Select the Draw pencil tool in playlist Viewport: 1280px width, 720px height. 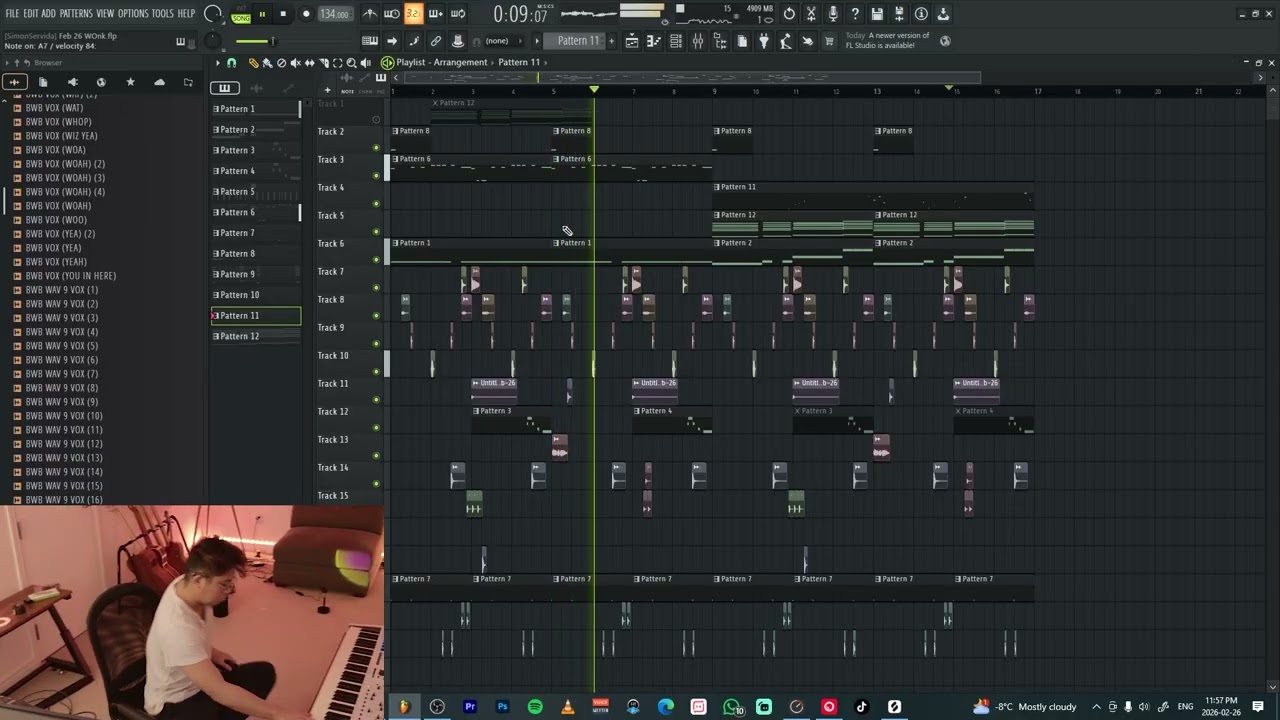253,63
